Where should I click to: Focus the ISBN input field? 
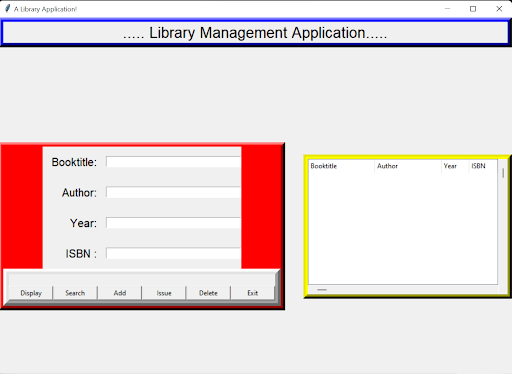tap(173, 253)
